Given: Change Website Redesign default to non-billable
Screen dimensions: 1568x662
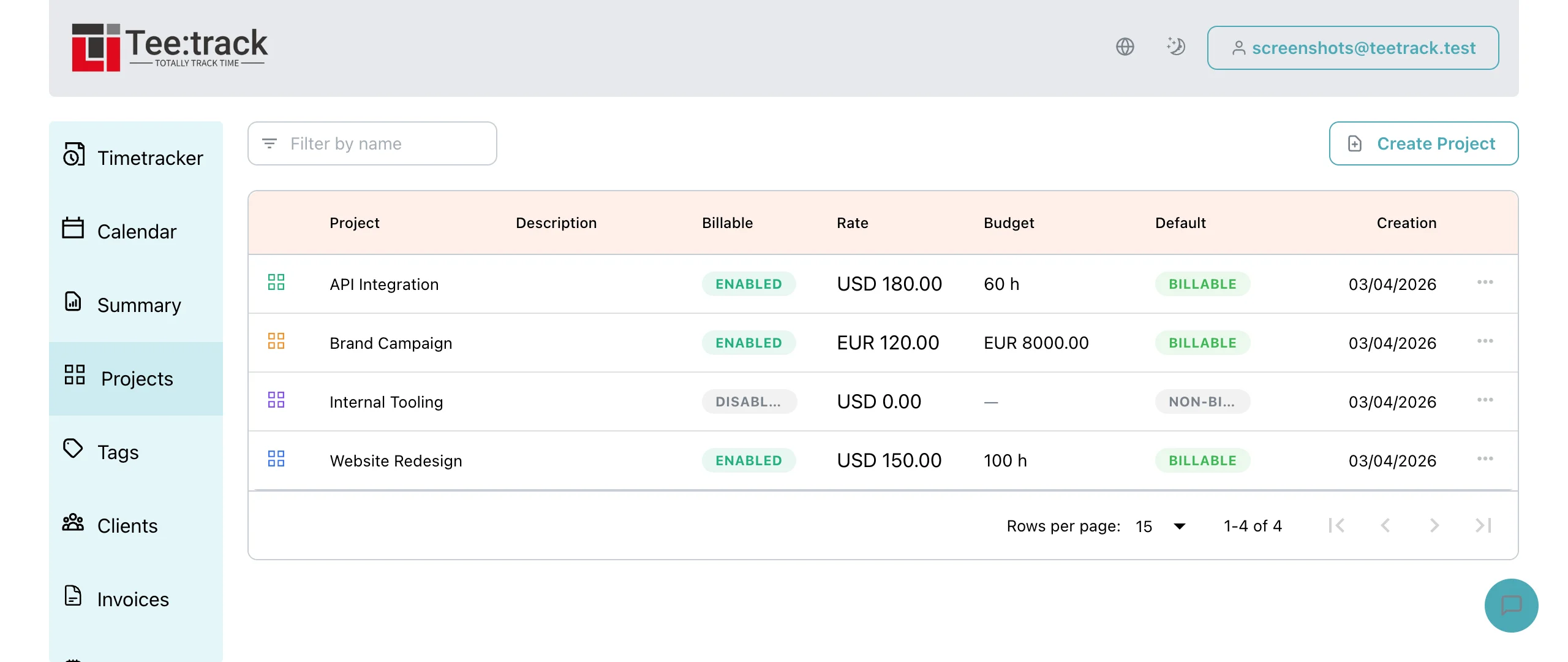Looking at the screenshot, I should 1202,460.
